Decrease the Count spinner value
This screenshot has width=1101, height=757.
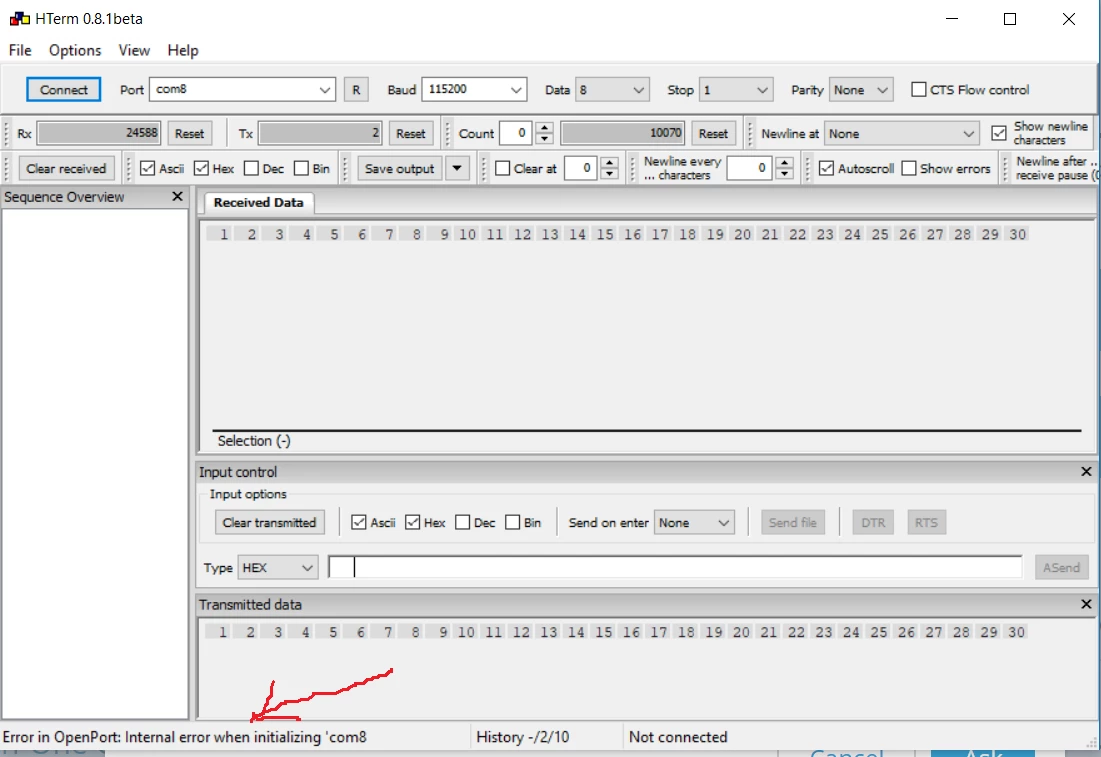[x=544, y=139]
